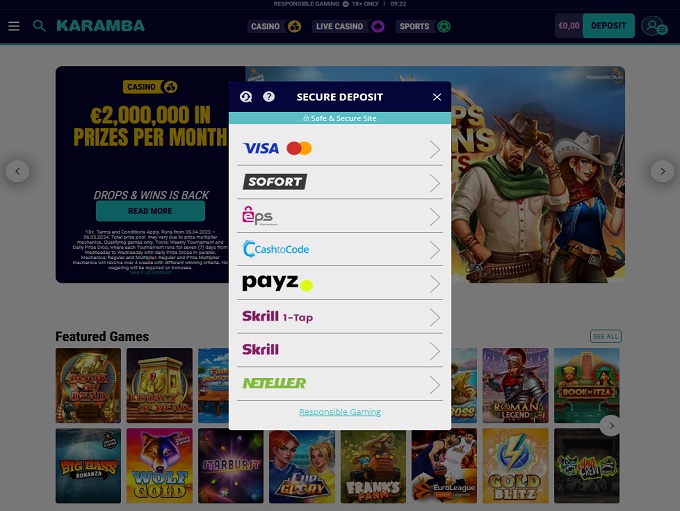Close the Secure Deposit dialog
680x511 pixels.
click(x=437, y=97)
